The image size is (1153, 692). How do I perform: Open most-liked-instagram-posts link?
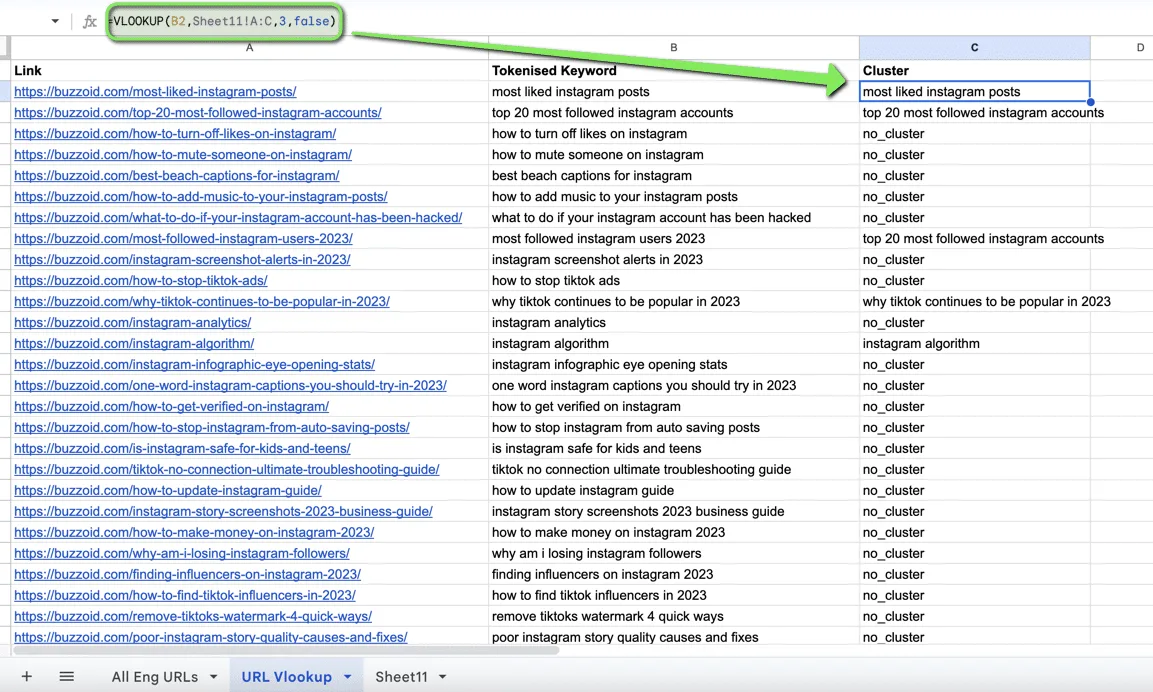(155, 92)
